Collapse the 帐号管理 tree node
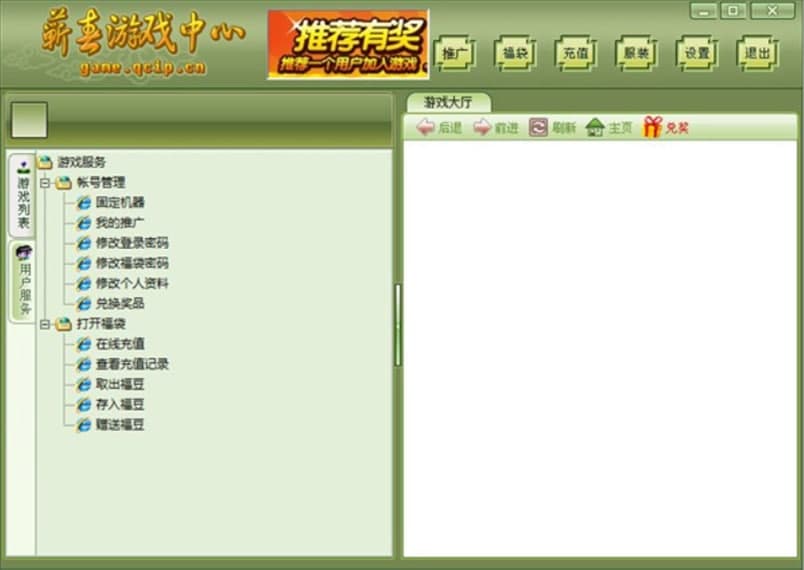This screenshot has width=804, height=570. [45, 182]
